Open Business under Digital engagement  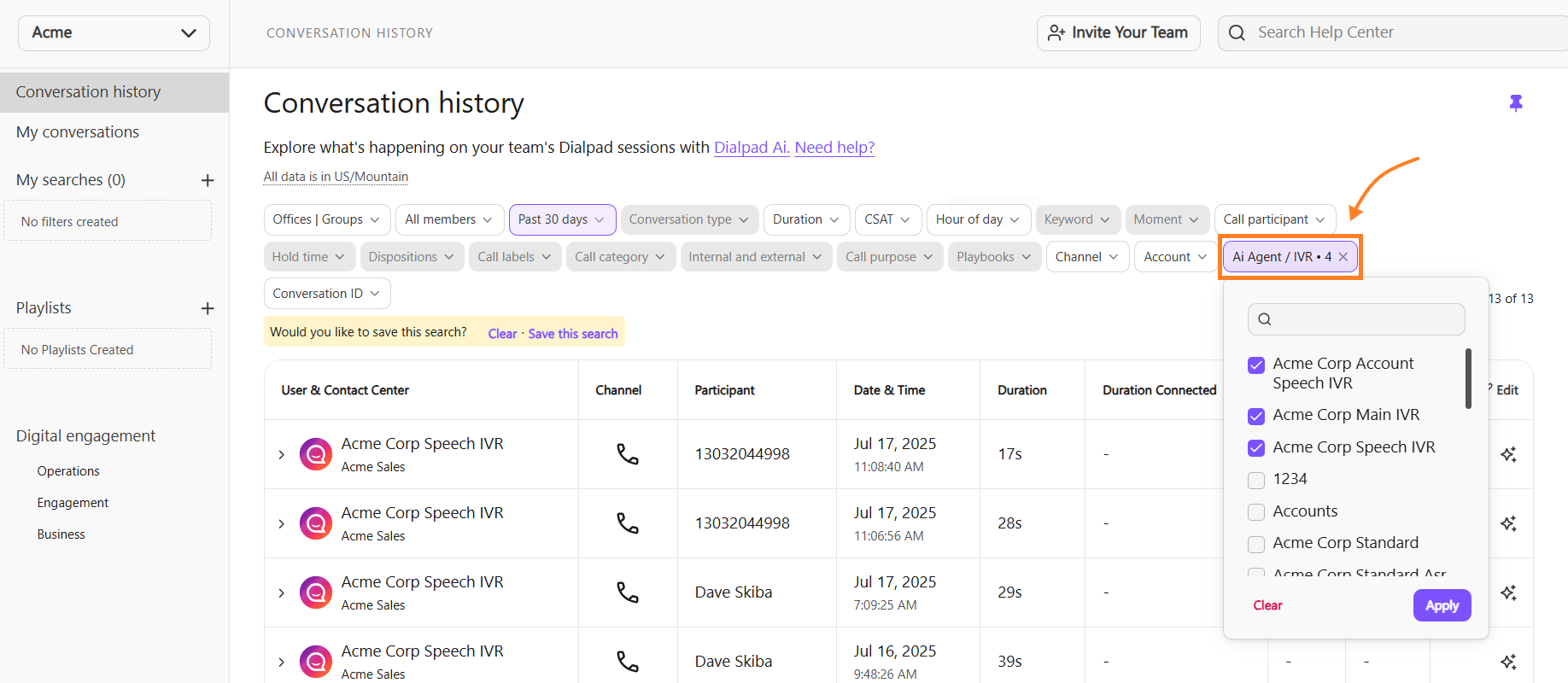click(61, 534)
